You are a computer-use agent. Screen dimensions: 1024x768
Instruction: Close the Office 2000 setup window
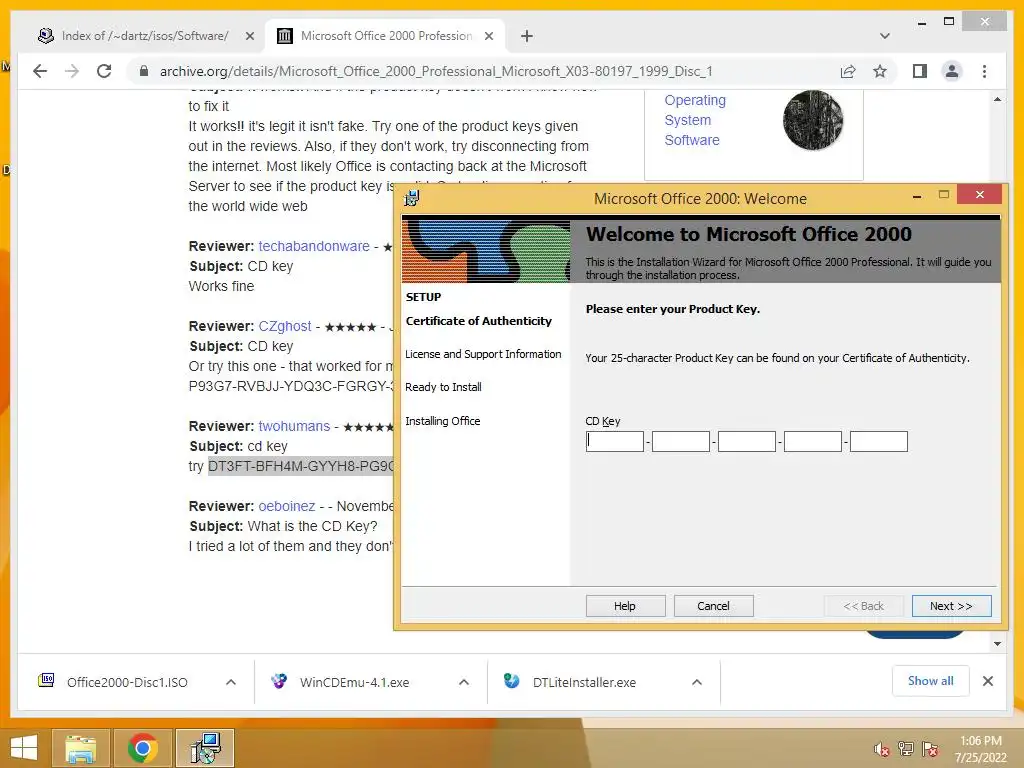click(980, 195)
